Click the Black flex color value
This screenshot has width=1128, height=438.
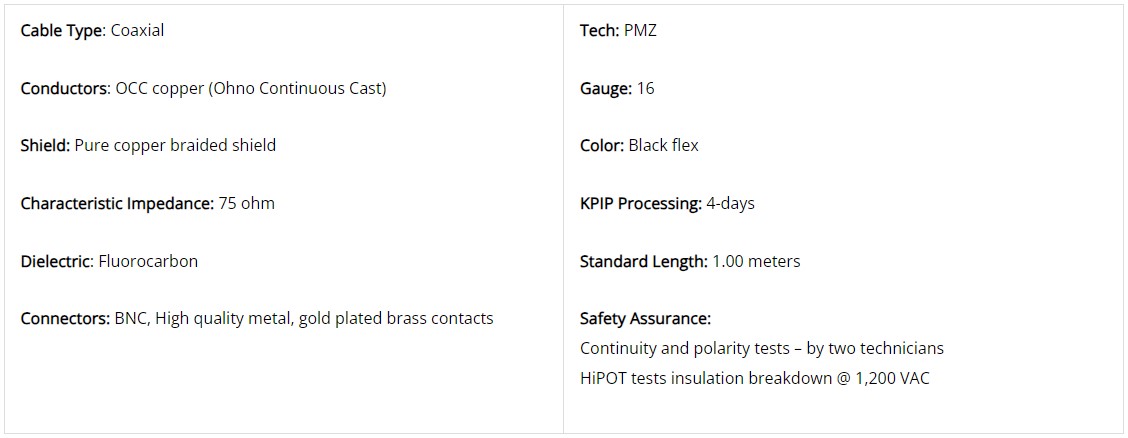pos(663,145)
